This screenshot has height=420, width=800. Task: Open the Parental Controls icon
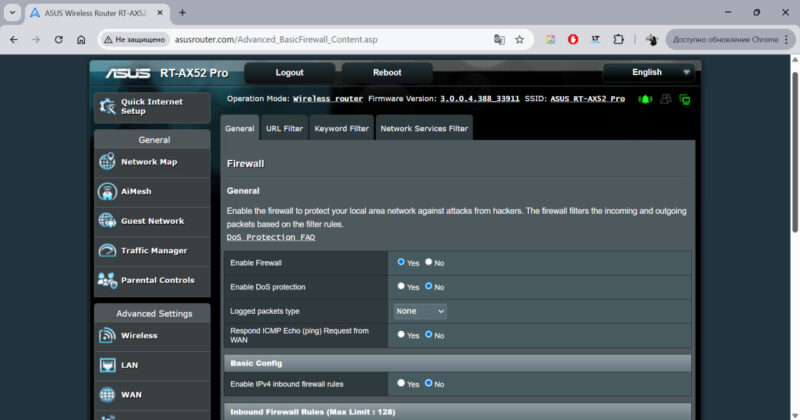(107, 280)
